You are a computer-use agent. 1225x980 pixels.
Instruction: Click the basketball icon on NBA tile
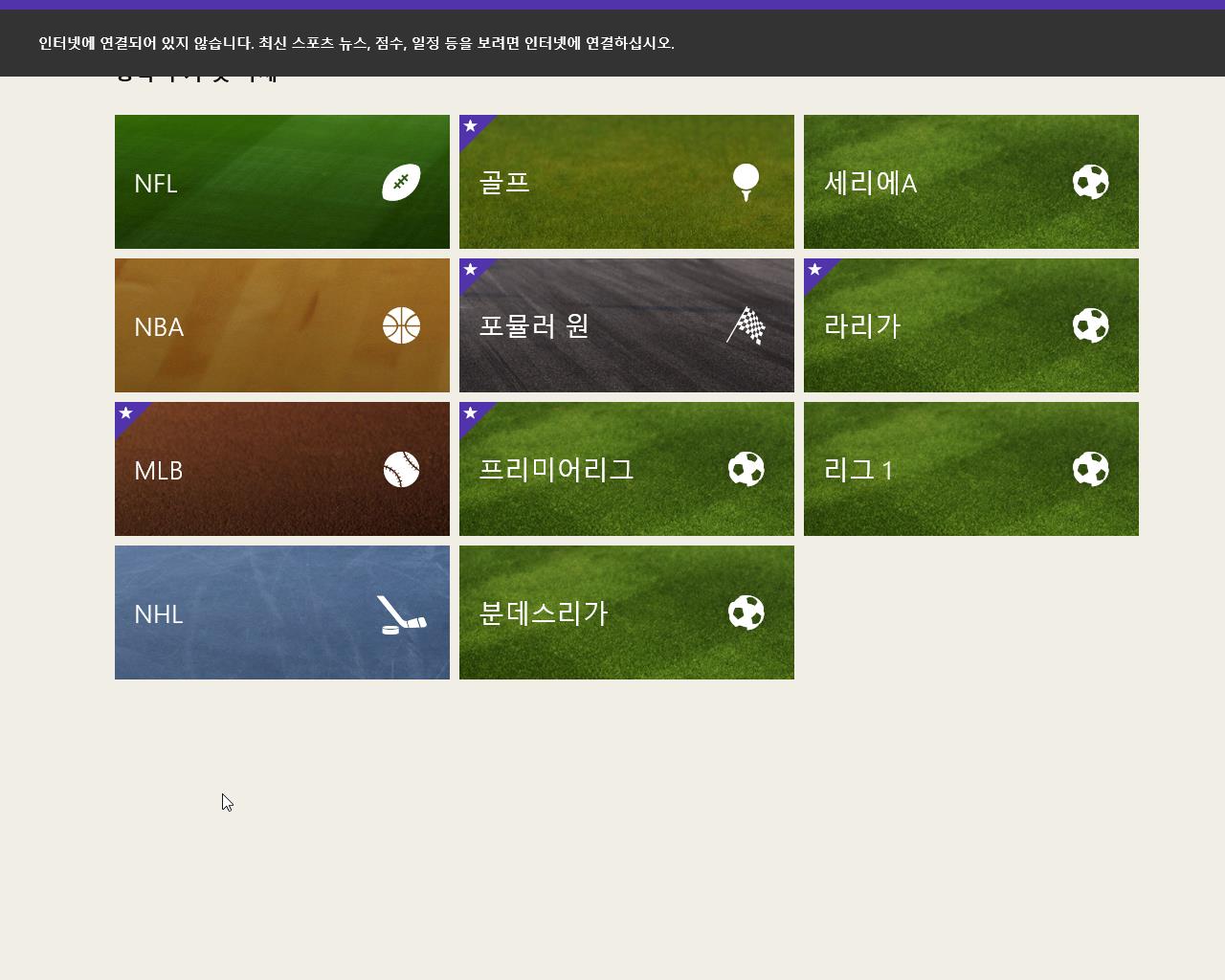pyautogui.click(x=401, y=325)
